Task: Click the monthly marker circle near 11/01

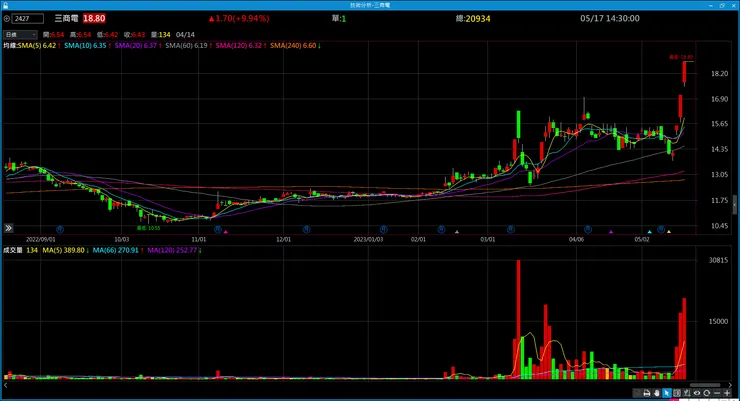Action: (218, 230)
